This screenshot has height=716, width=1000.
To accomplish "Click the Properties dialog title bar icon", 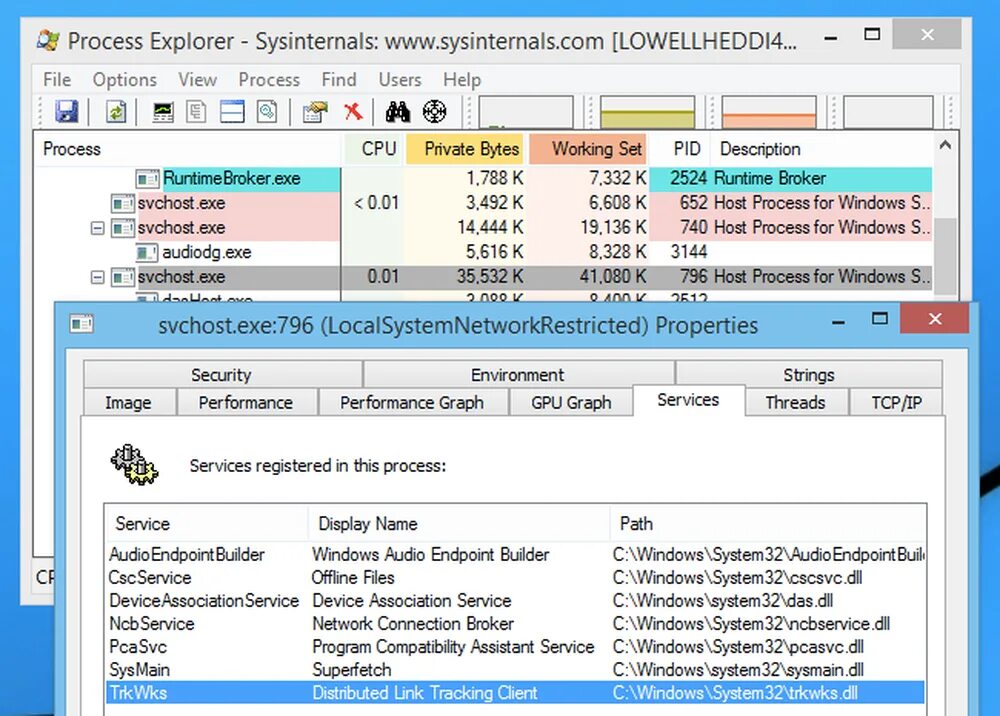I will [82, 324].
